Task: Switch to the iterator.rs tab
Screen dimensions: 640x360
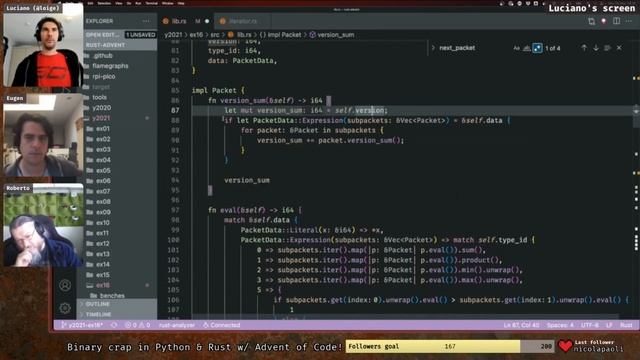Action: [x=243, y=21]
